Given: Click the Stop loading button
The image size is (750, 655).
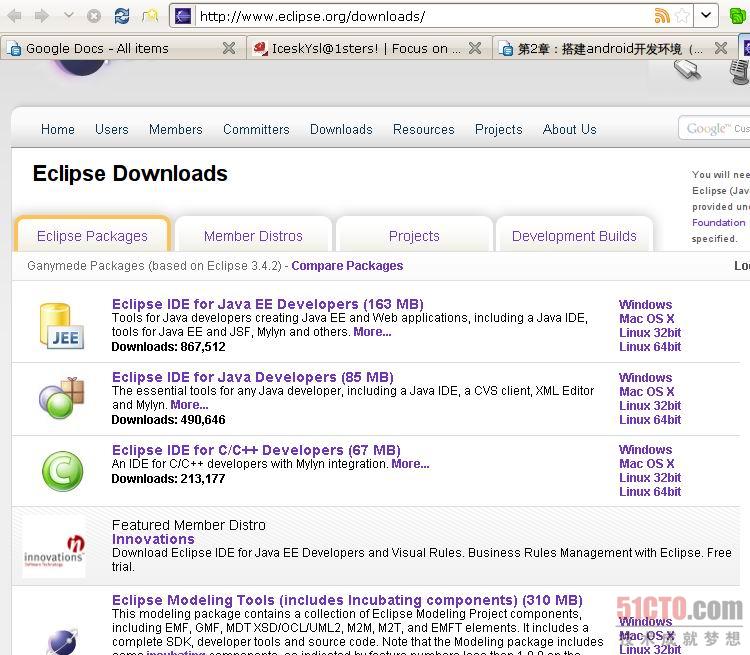Looking at the screenshot, I should point(94,16).
